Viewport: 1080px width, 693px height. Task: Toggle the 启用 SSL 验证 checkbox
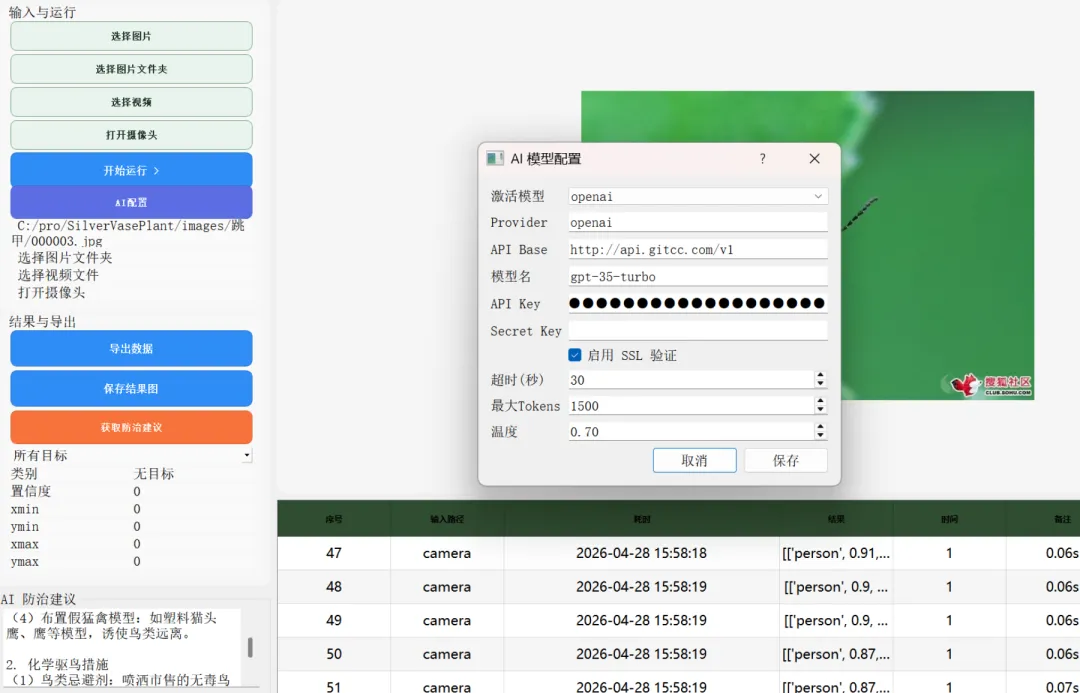(574, 355)
